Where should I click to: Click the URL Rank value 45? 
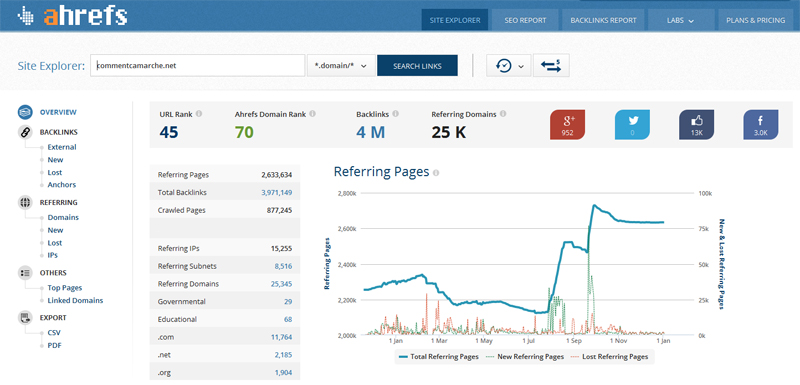pyautogui.click(x=168, y=133)
